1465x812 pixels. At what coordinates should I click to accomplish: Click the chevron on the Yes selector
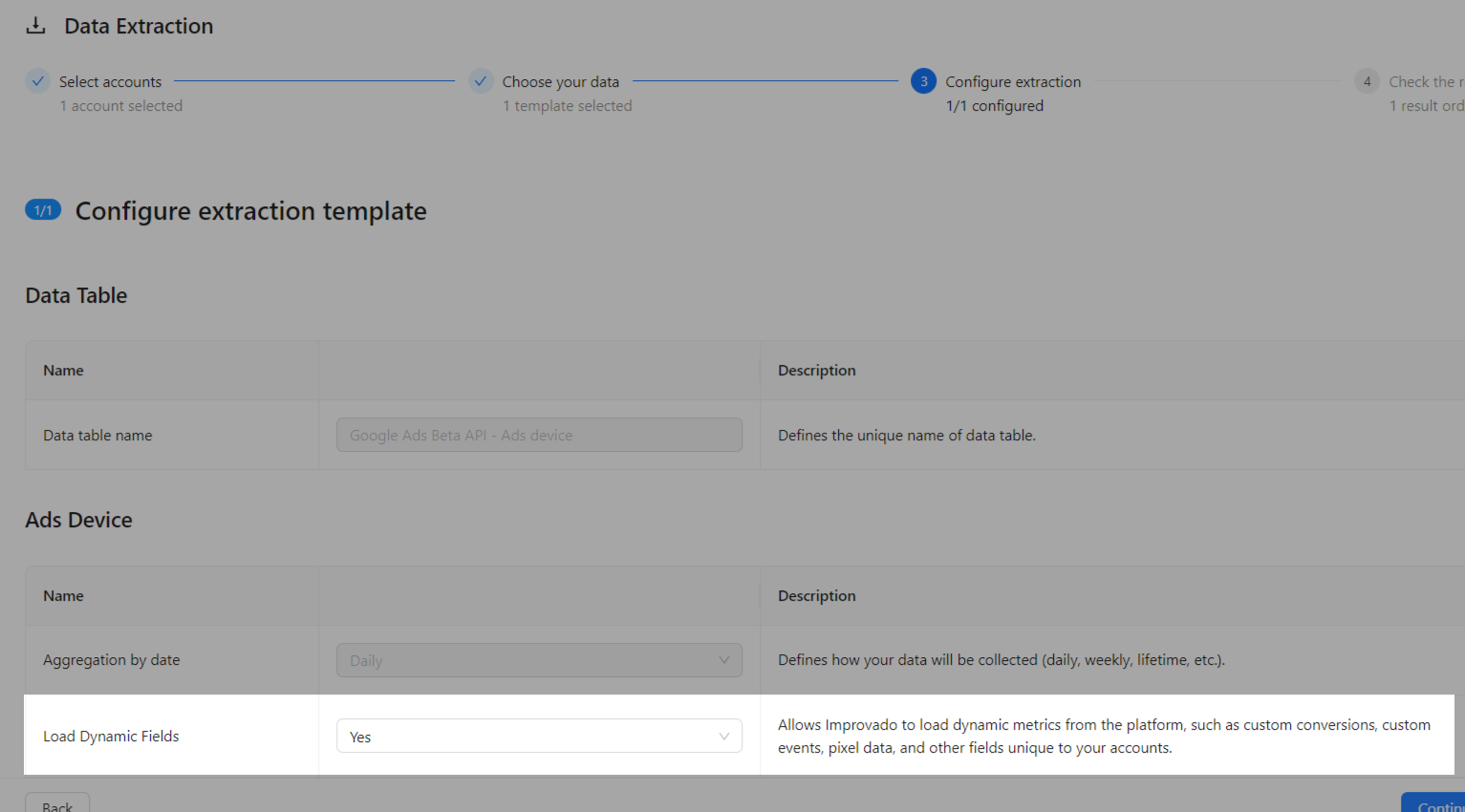(x=726, y=736)
